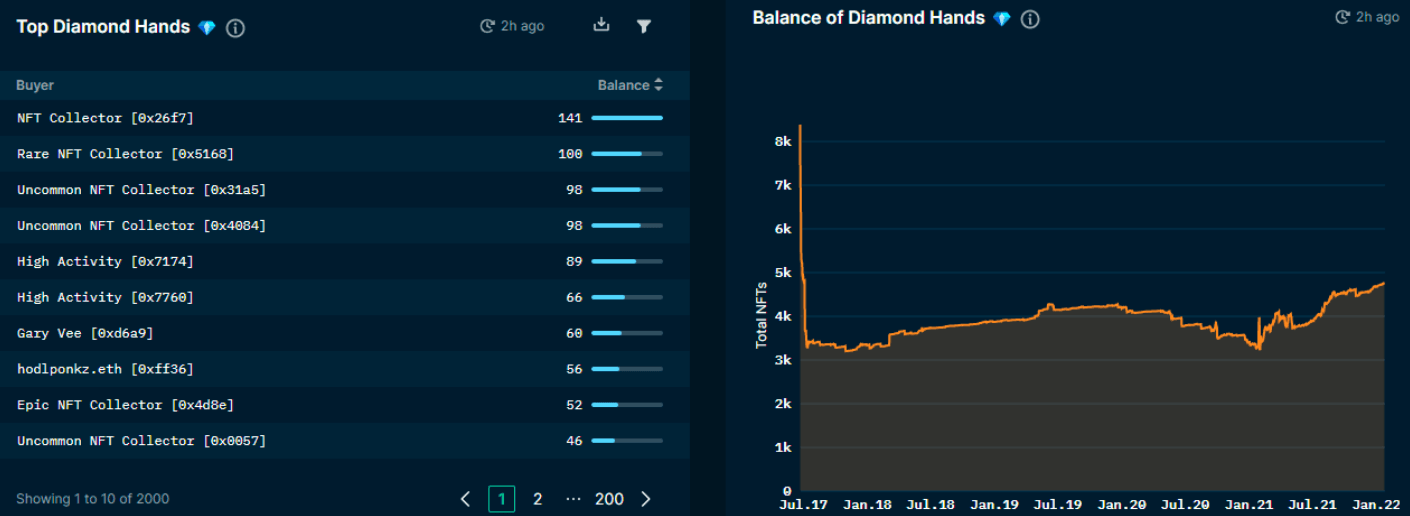
Task: Open the filter icon for Top Diamond Hands
Action: click(644, 26)
